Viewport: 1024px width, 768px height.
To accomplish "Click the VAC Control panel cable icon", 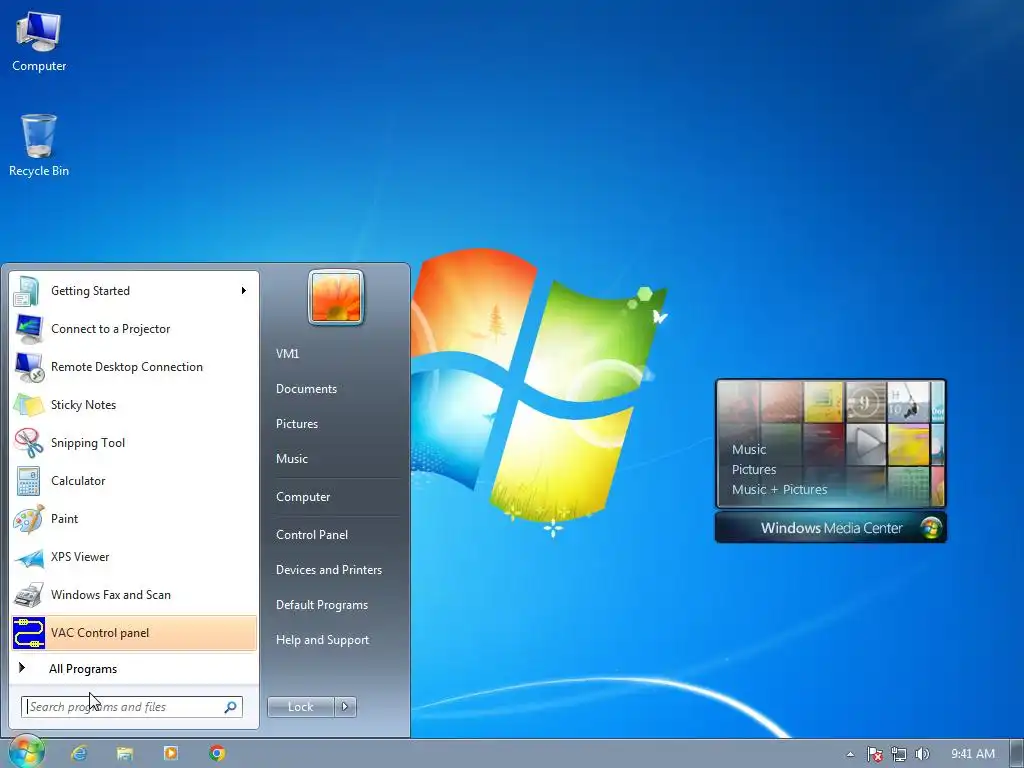I will 29,633.
